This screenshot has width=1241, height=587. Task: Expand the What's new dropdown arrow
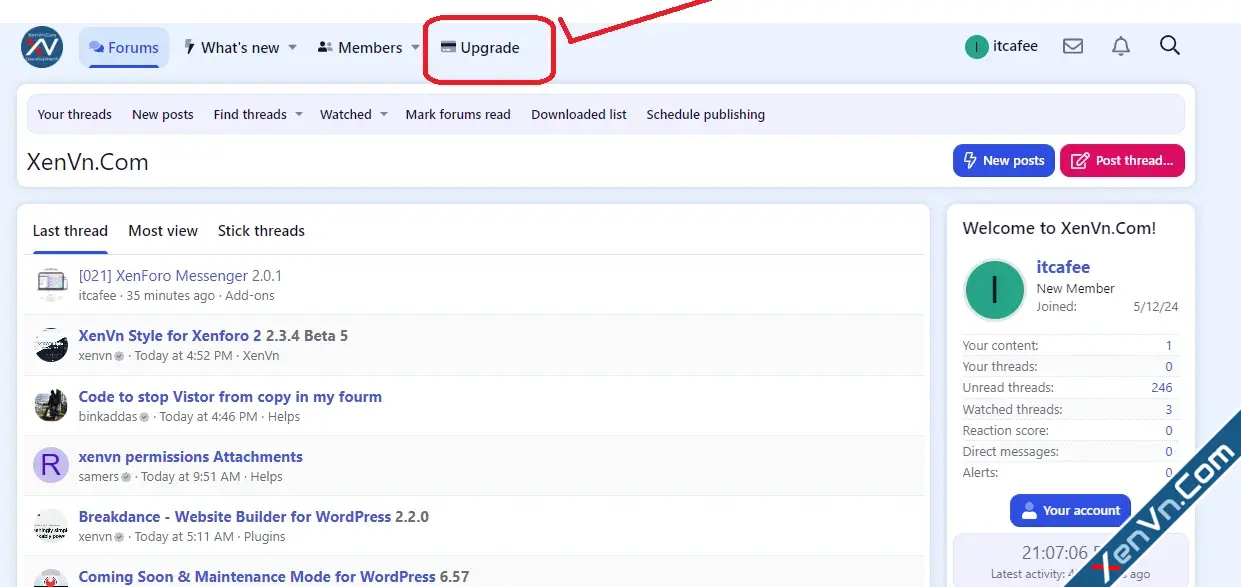pos(293,47)
